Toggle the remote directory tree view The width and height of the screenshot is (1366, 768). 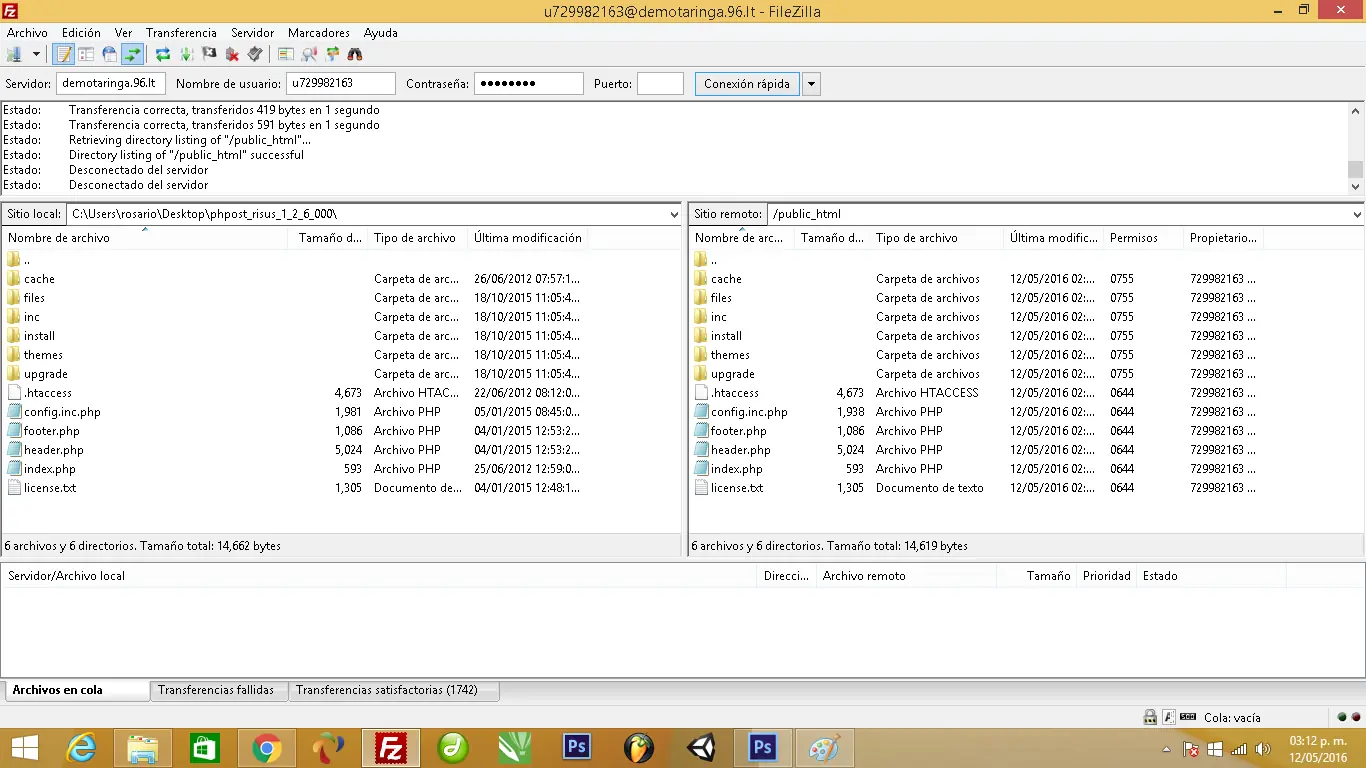[109, 54]
